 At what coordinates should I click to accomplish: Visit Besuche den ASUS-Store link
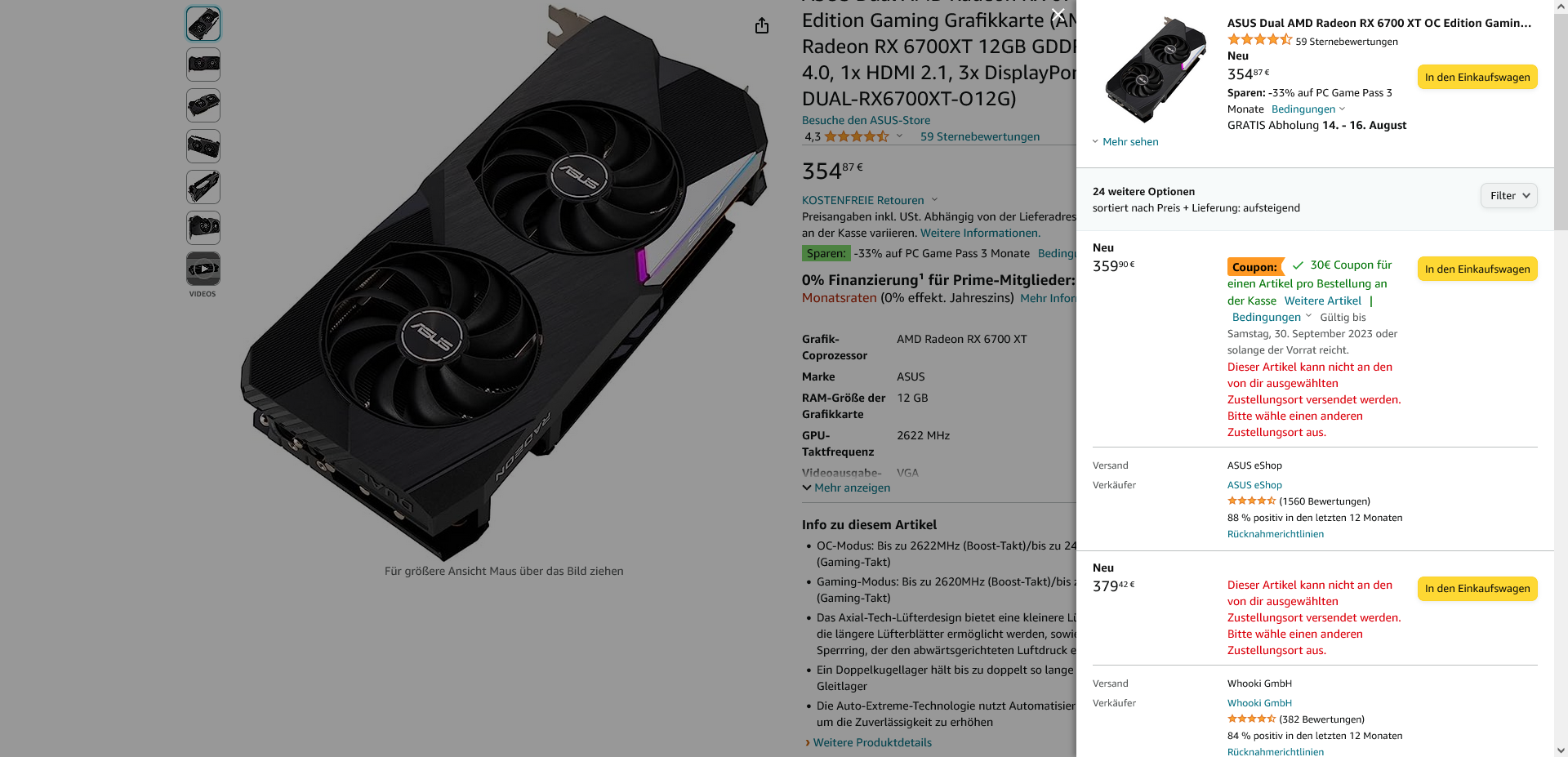(866, 120)
